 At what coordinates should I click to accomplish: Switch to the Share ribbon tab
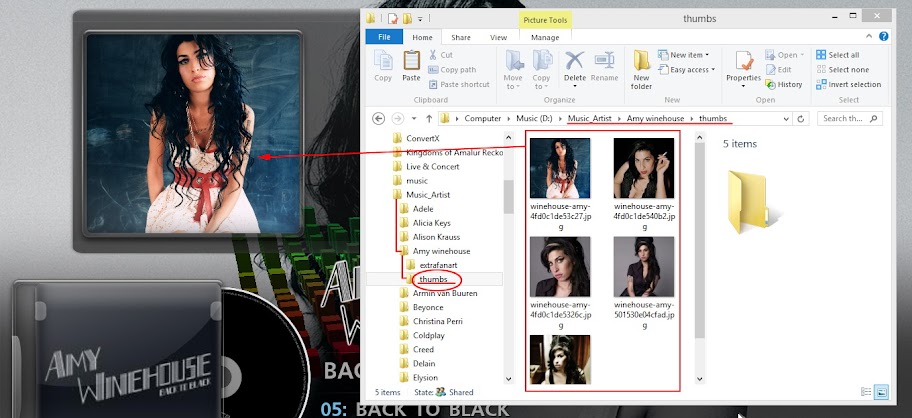pyautogui.click(x=461, y=37)
